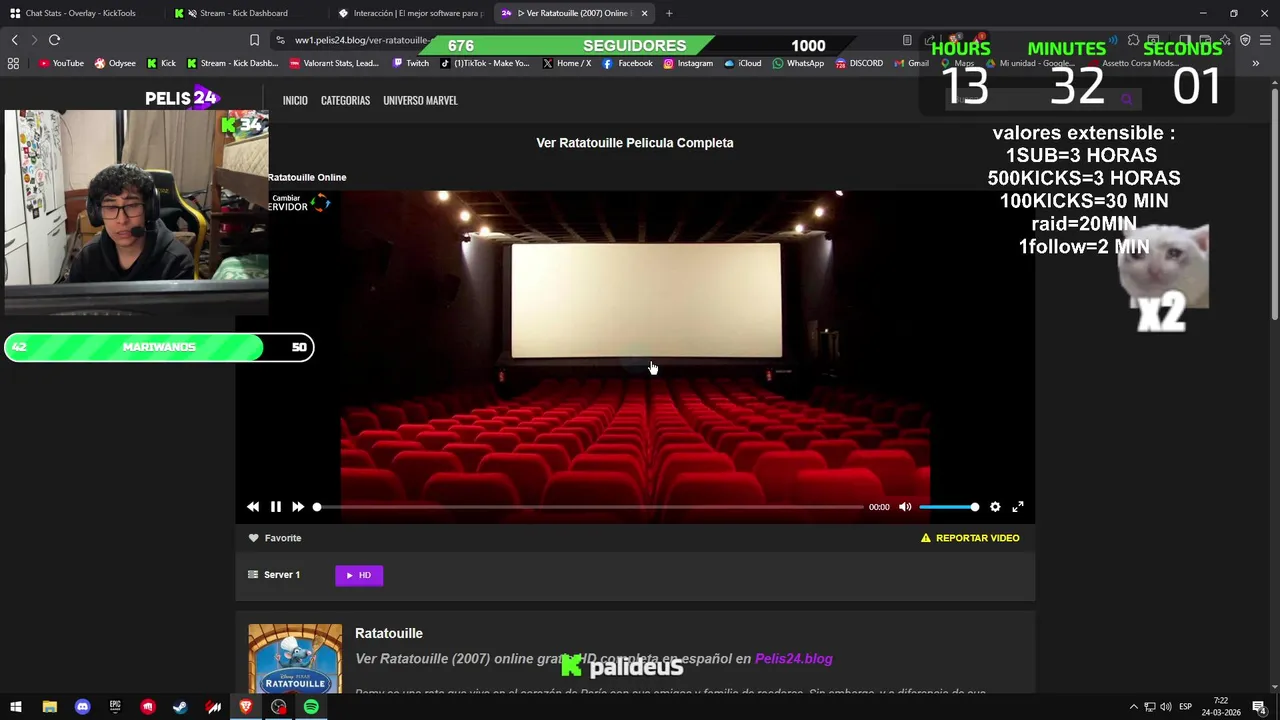
Task: Open Instagram bookmark
Action: pos(688,63)
